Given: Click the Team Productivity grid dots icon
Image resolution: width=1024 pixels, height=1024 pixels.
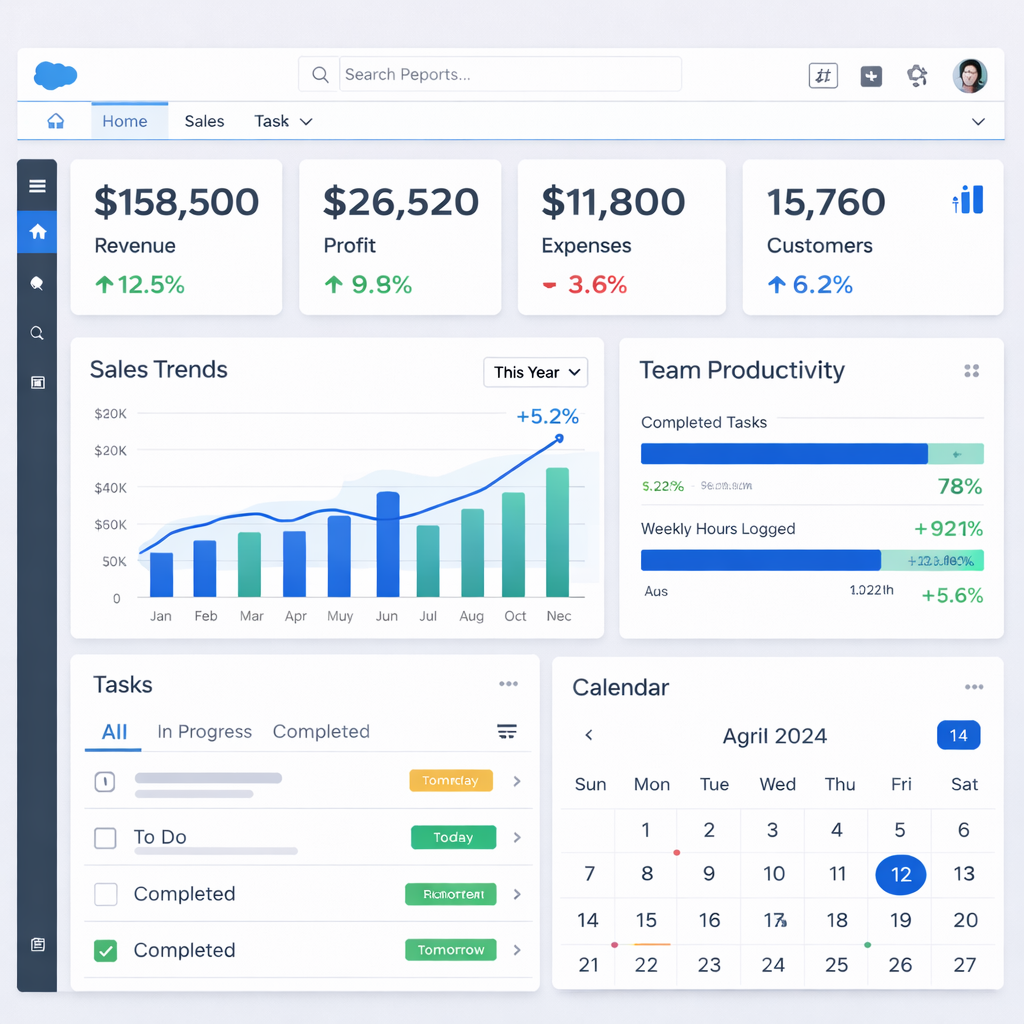Looking at the screenshot, I should point(971,371).
